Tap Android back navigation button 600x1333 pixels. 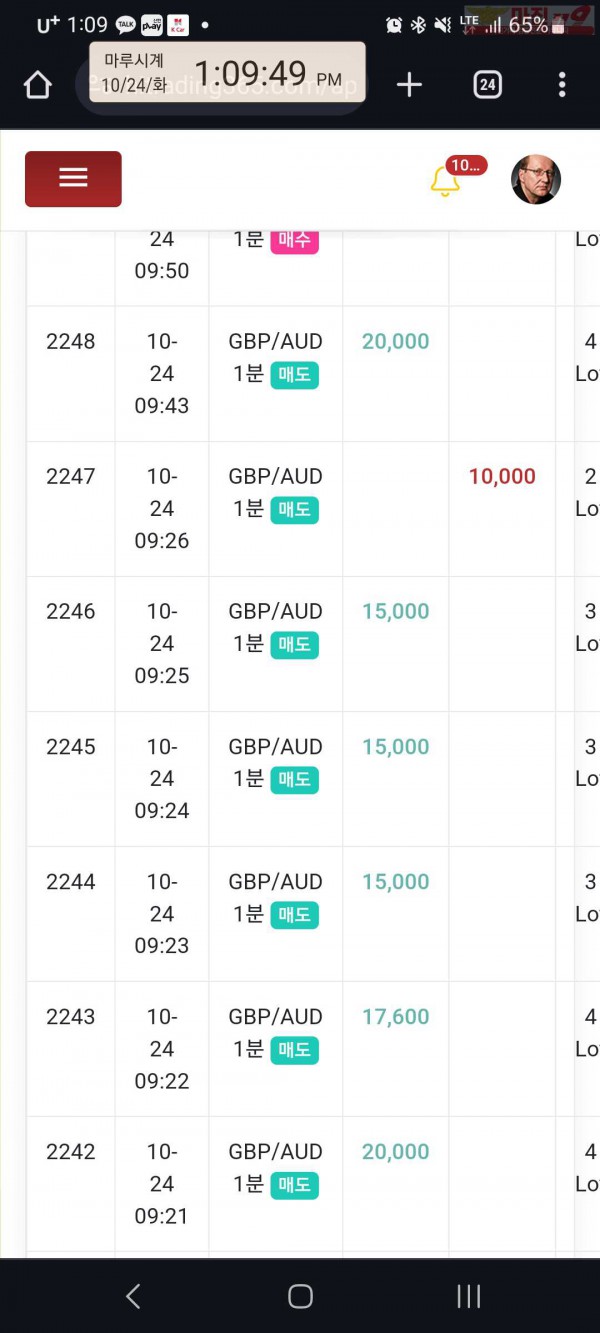point(133,1297)
